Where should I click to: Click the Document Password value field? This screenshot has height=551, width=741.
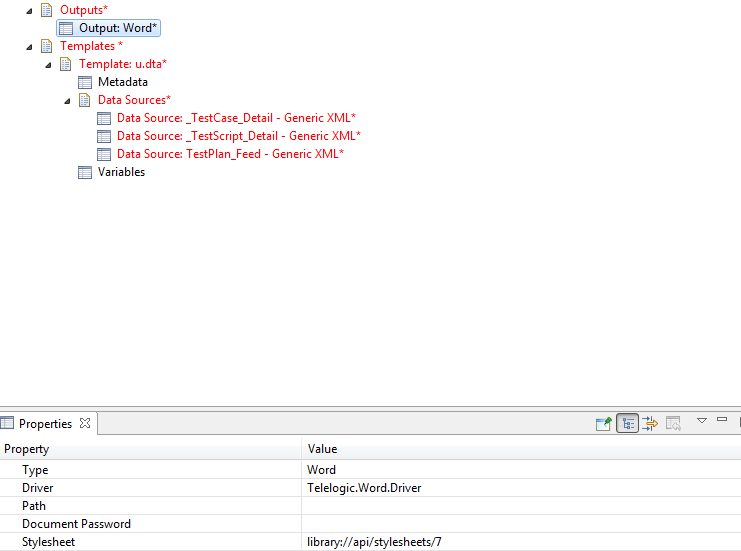(x=521, y=524)
